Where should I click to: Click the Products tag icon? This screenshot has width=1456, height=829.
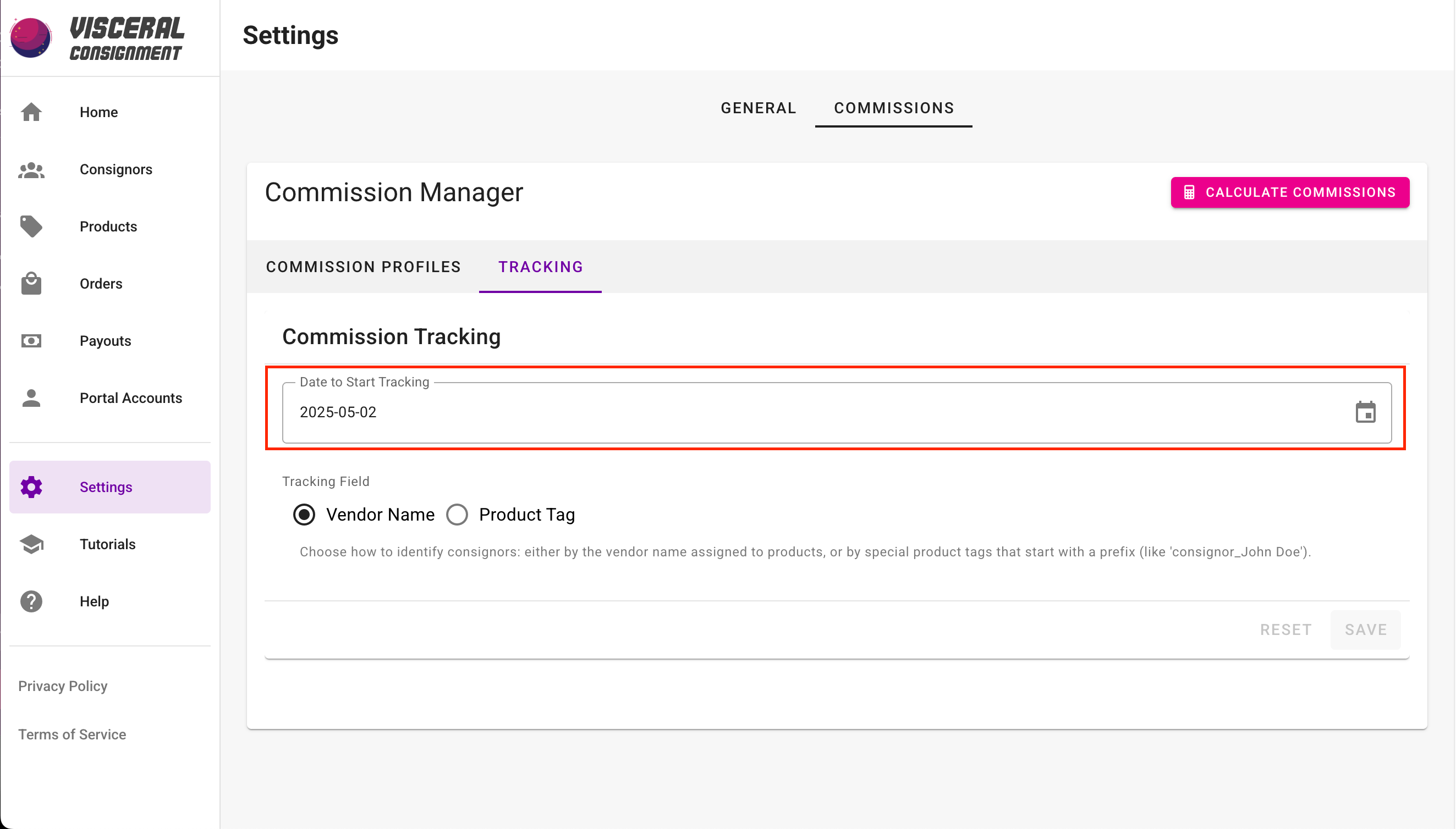31,226
